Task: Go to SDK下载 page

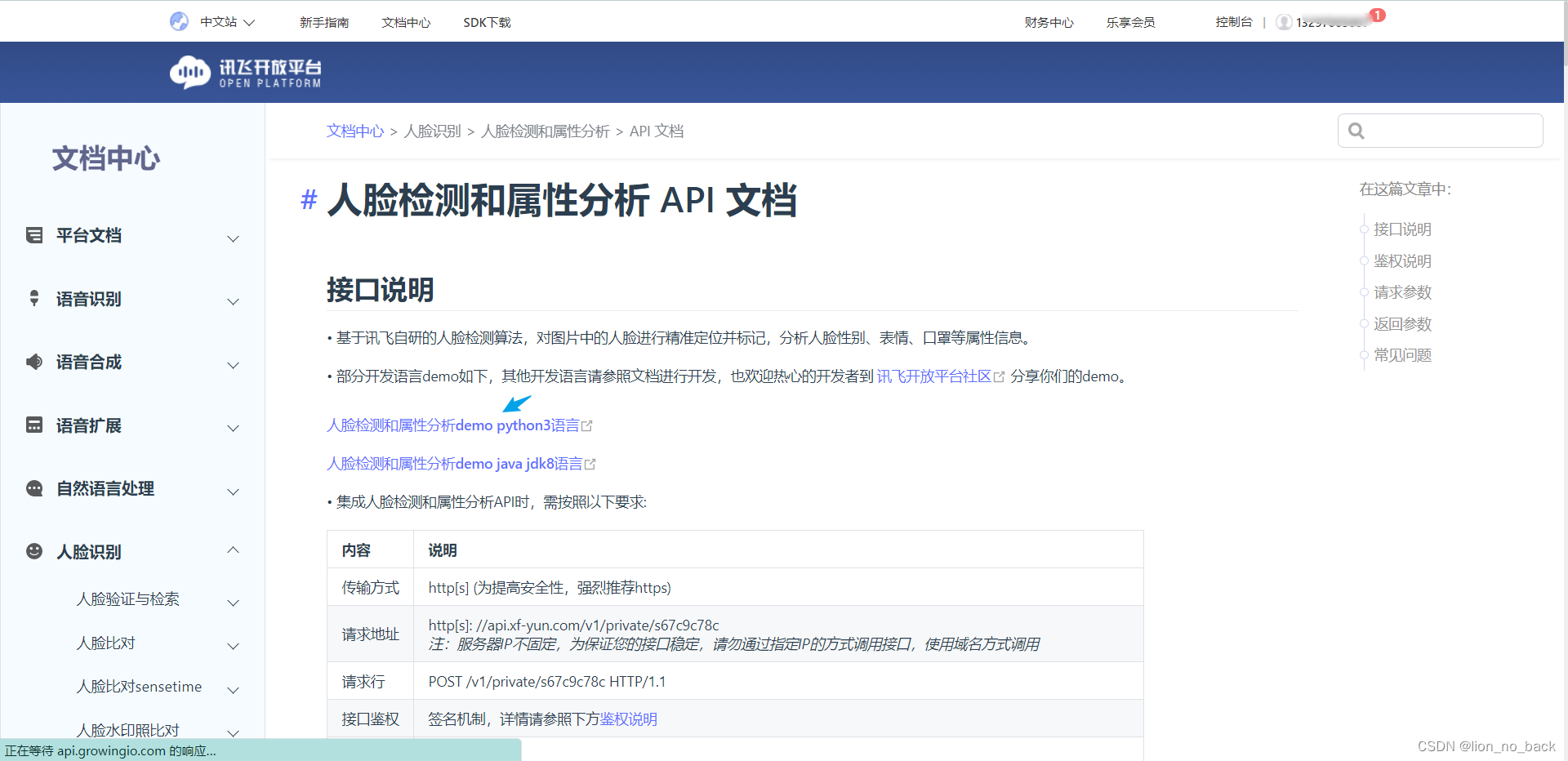Action: pos(487,22)
